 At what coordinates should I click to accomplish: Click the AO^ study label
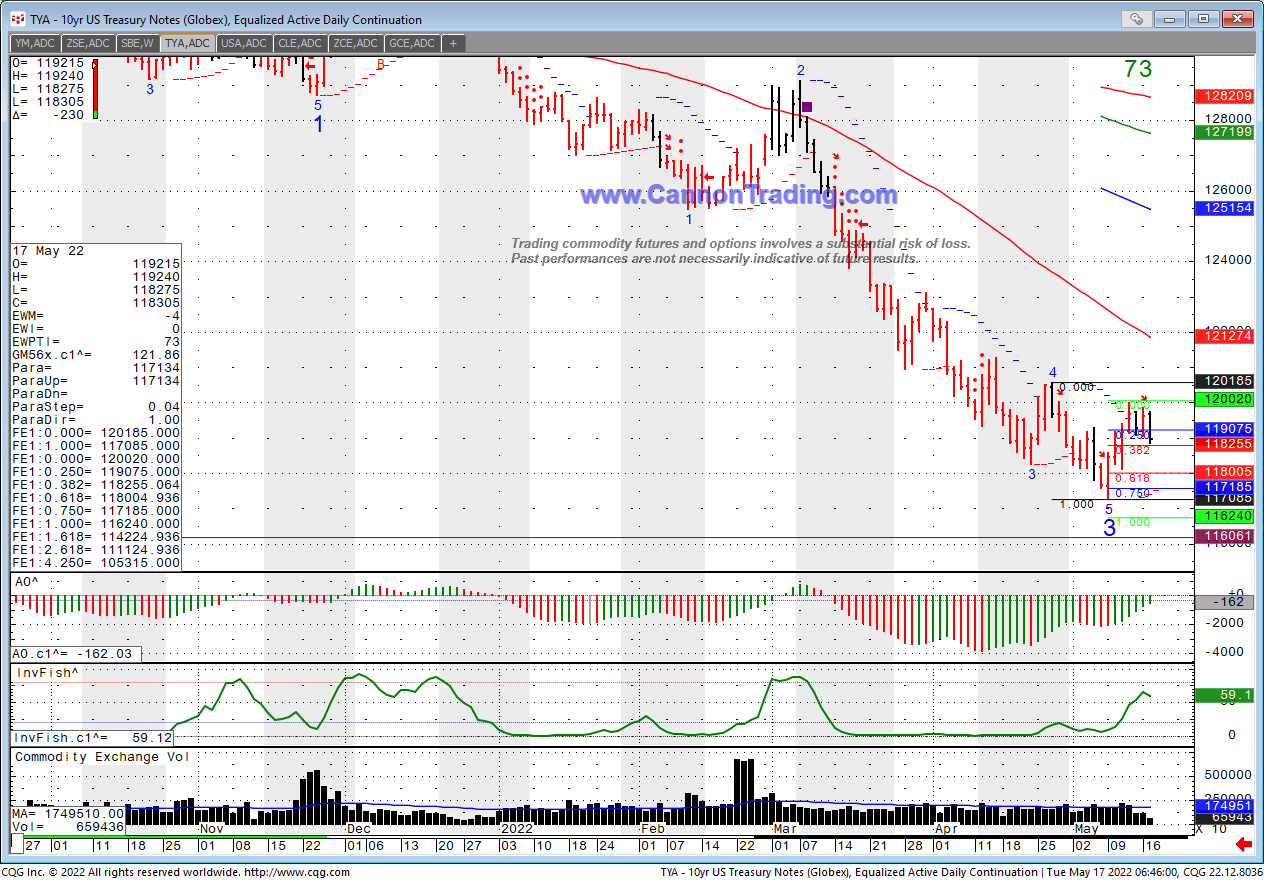click(27, 581)
